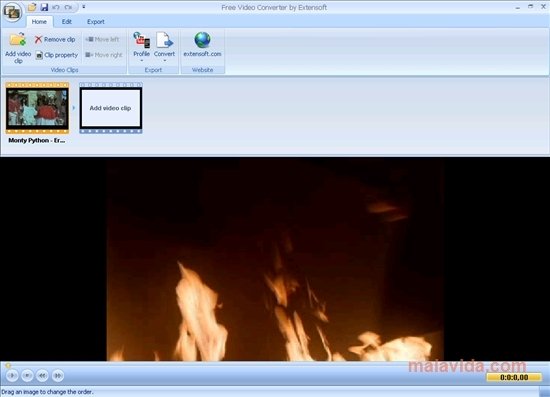Screen dimensions: 550x397
Task: Click the 0:0:0,00 time counter
Action: (514, 377)
